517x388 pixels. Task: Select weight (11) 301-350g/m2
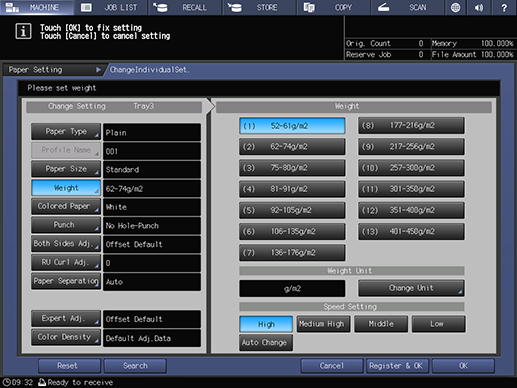pos(411,189)
